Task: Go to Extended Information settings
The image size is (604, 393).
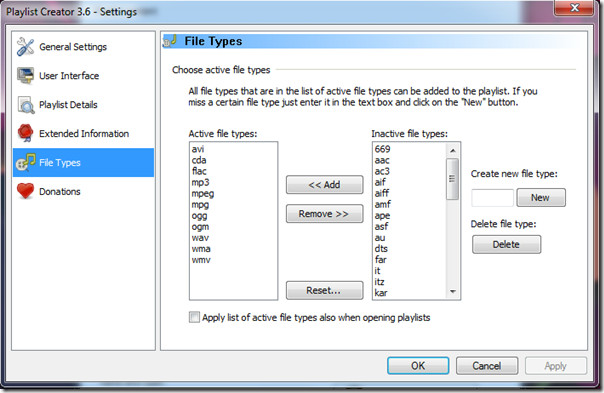Action: pyautogui.click(x=83, y=133)
